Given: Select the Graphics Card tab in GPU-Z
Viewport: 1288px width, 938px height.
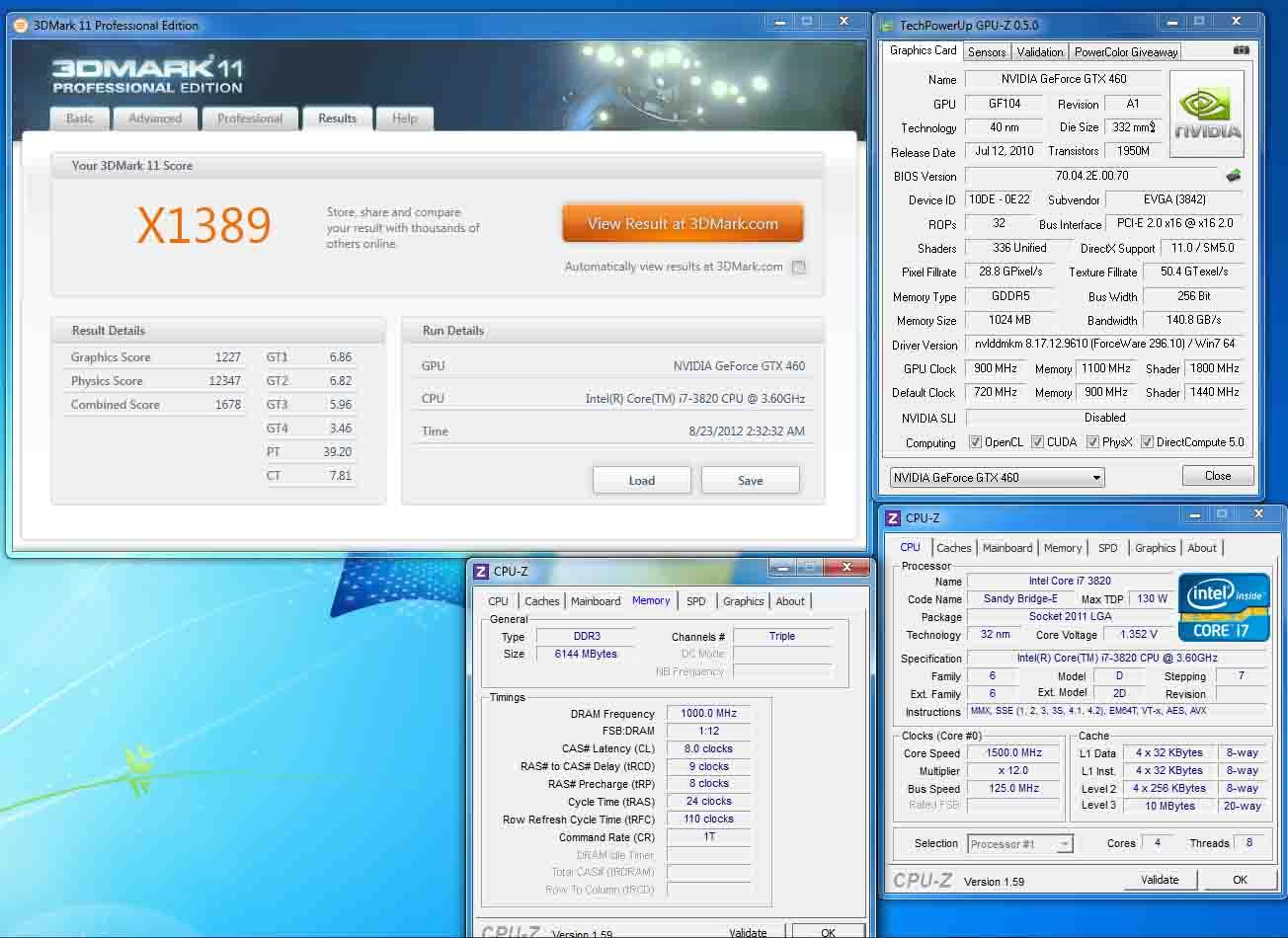Looking at the screenshot, I should [x=923, y=50].
